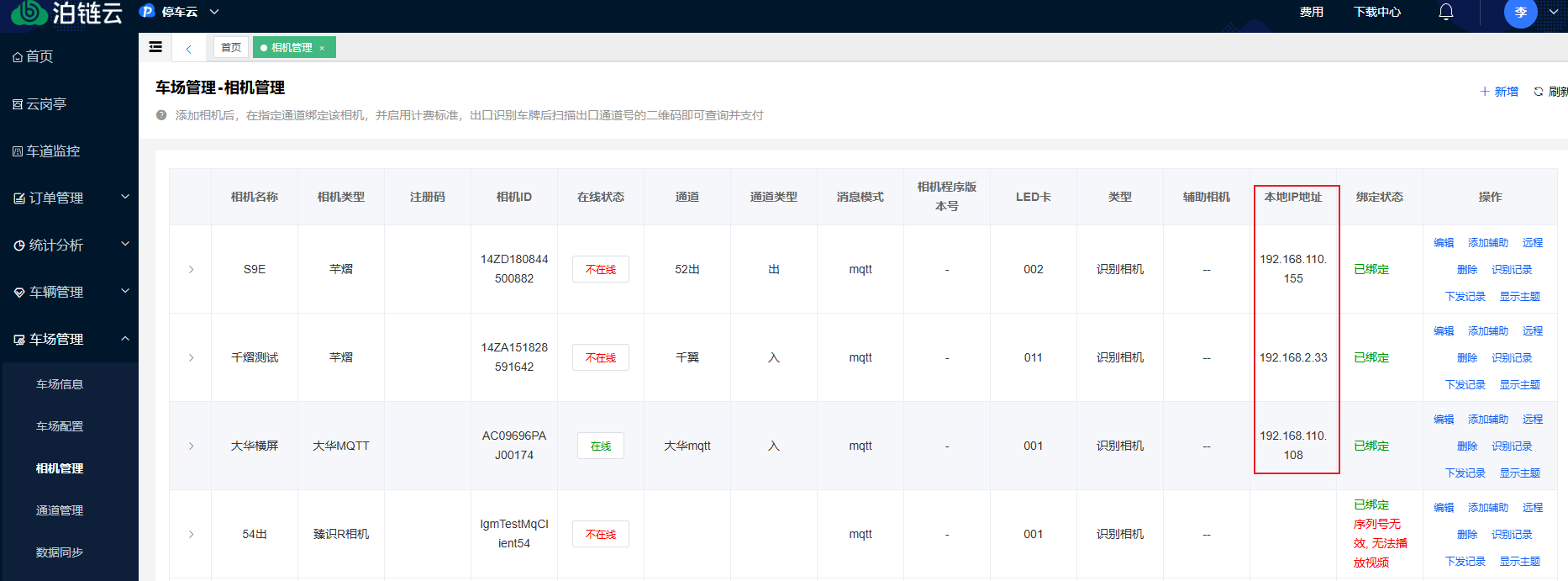Open 数据同步 submenu item

[60, 552]
